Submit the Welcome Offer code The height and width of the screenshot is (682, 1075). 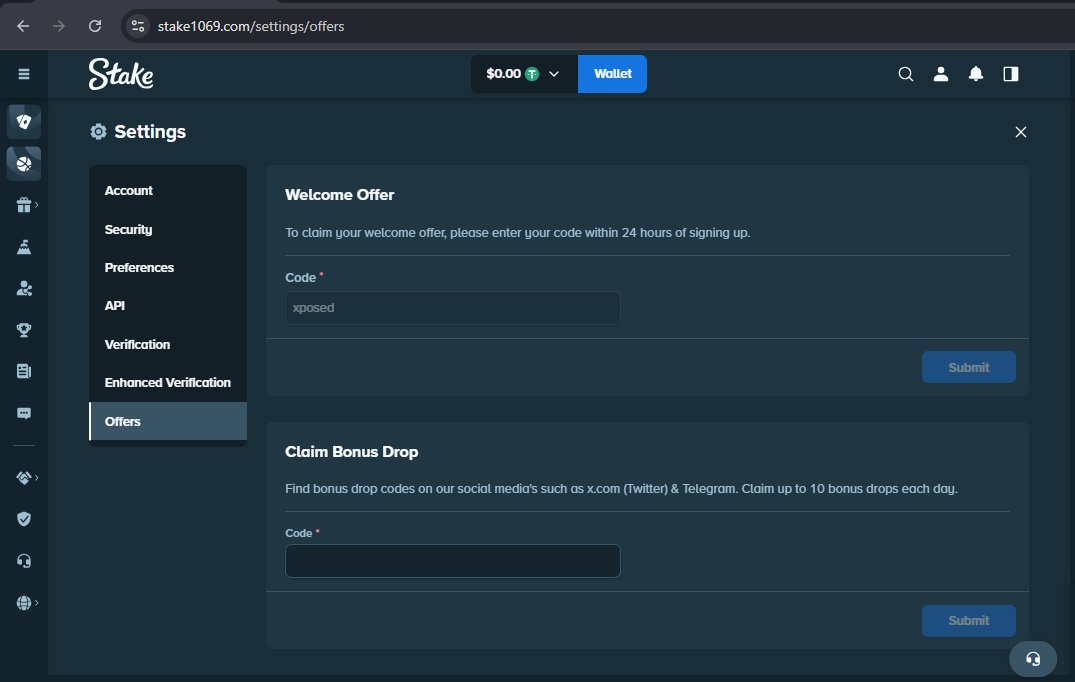click(x=969, y=367)
